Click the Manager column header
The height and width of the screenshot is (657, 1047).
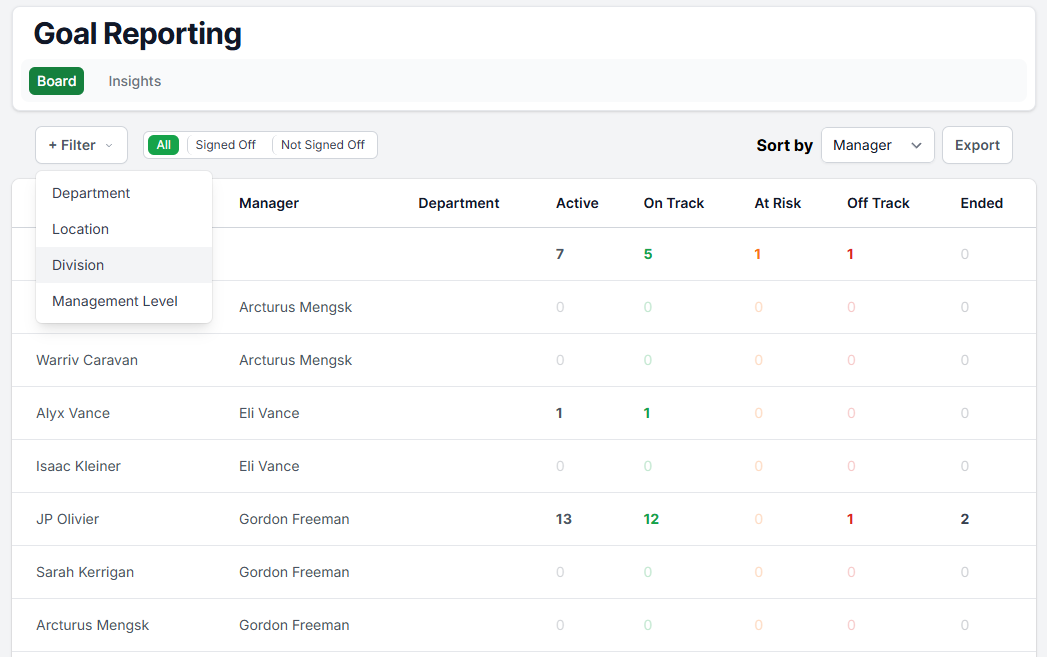(269, 203)
